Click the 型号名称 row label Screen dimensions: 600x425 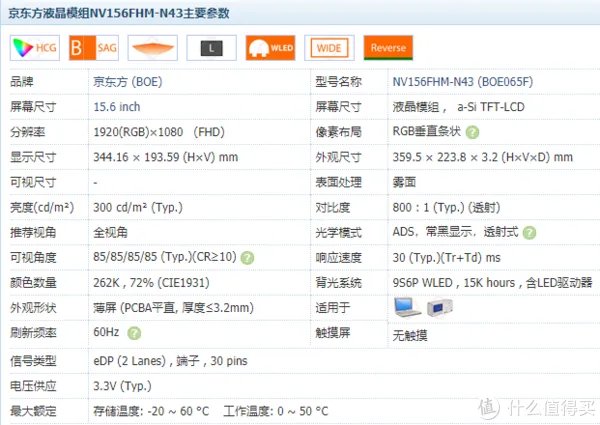point(339,82)
